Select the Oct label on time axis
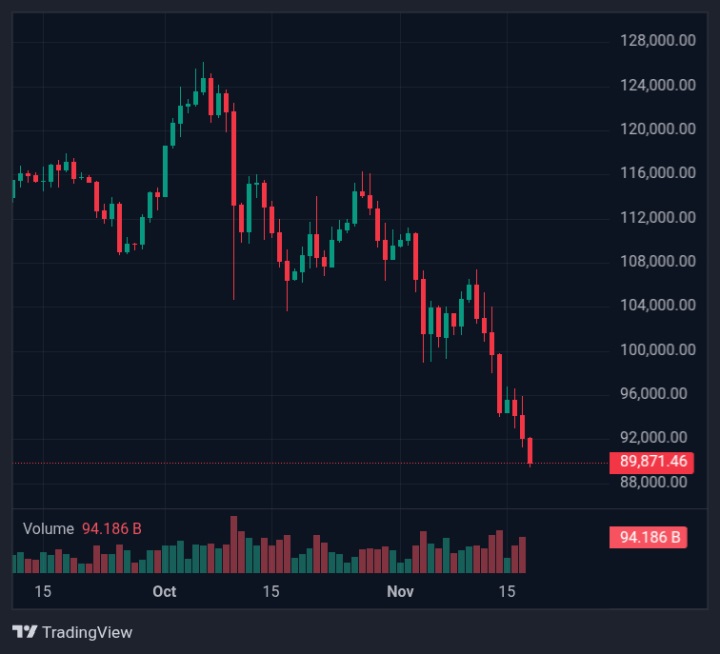The image size is (720, 654). 164,591
